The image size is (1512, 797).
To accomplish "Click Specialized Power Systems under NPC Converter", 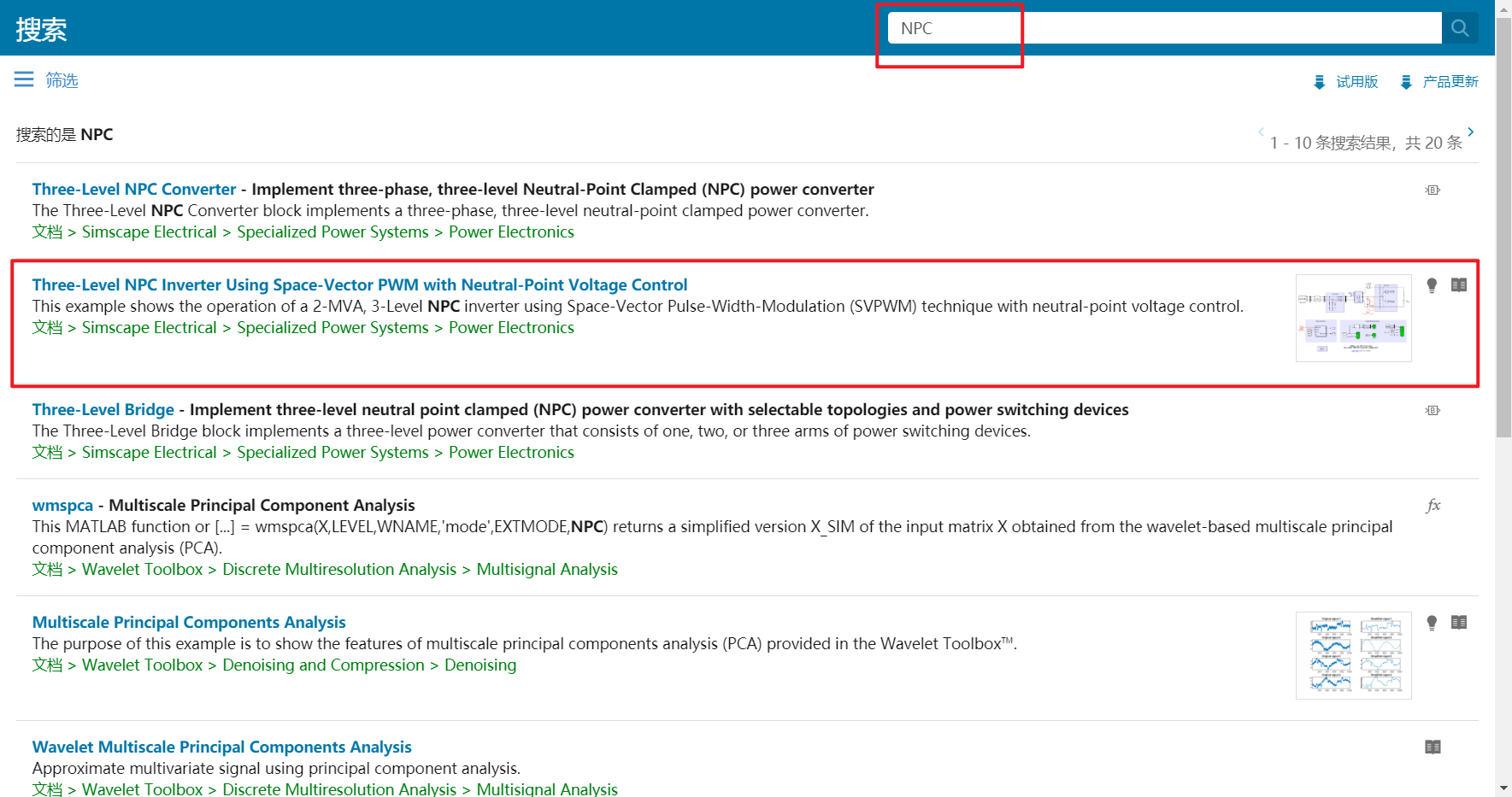I will click(332, 232).
